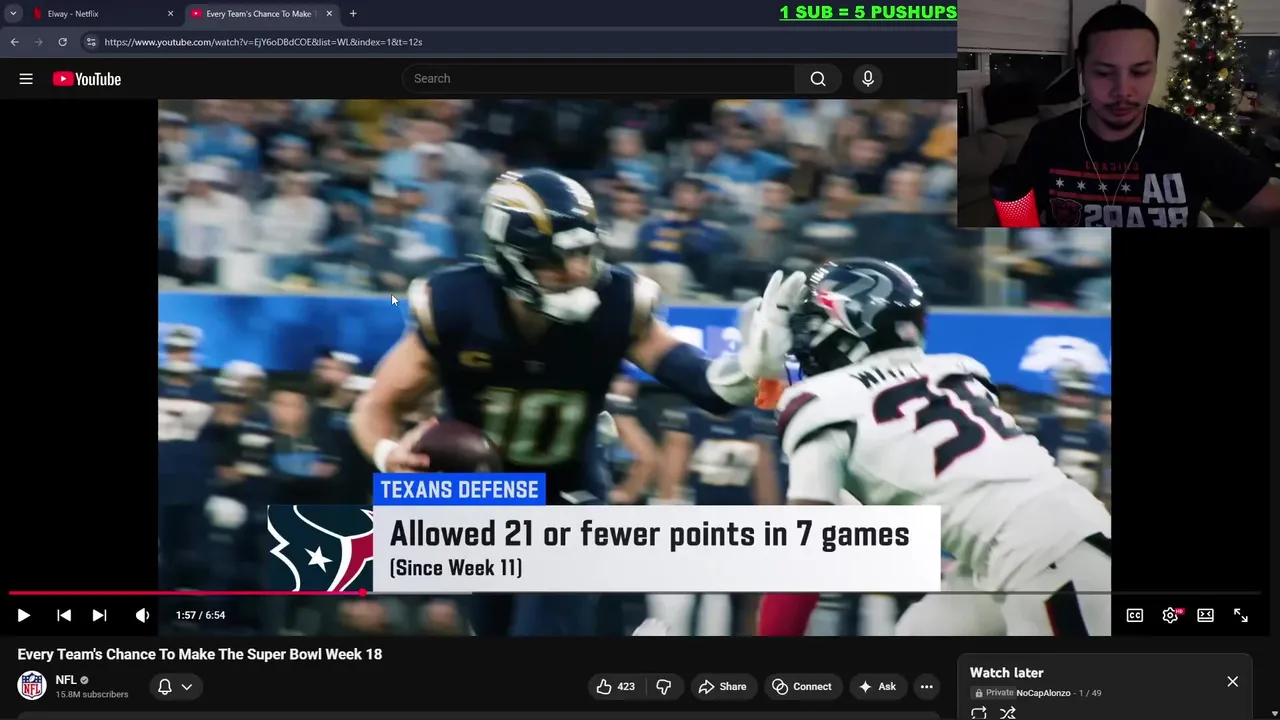This screenshot has height=720, width=1280.
Task: Go to YouTube home via logo
Action: (87, 79)
